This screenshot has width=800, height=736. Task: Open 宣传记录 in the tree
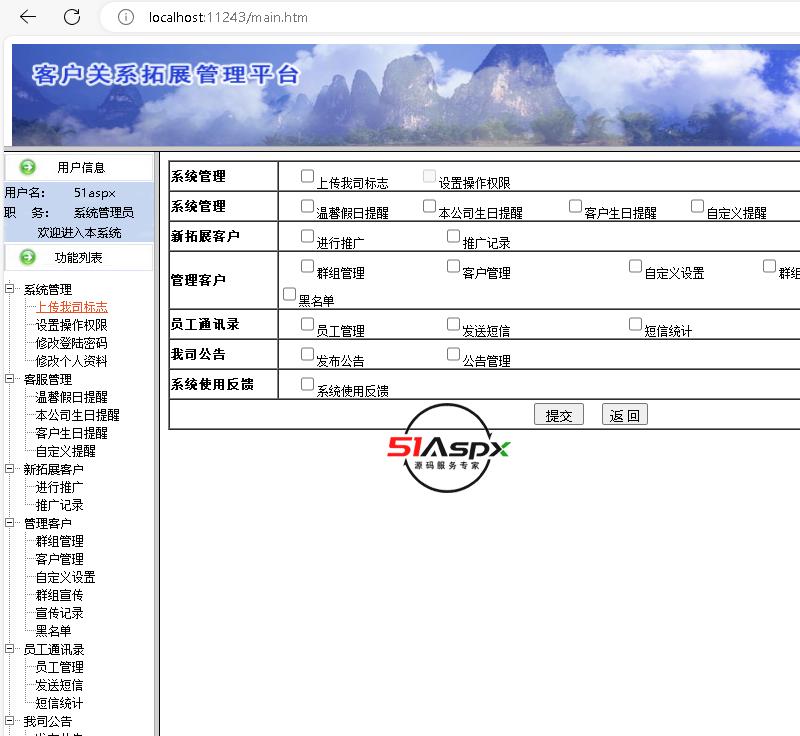pos(60,613)
